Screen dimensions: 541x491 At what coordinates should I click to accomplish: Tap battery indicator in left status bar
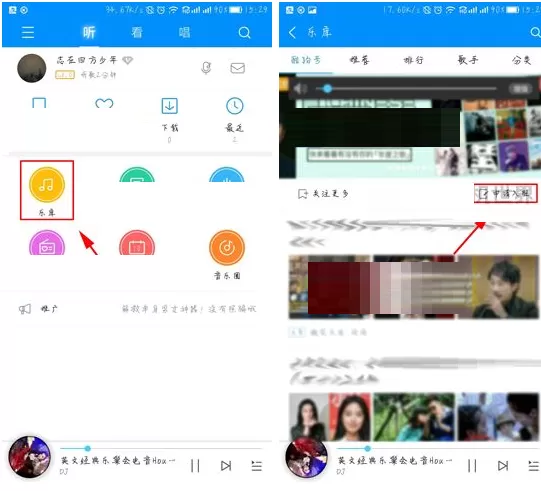point(236,10)
